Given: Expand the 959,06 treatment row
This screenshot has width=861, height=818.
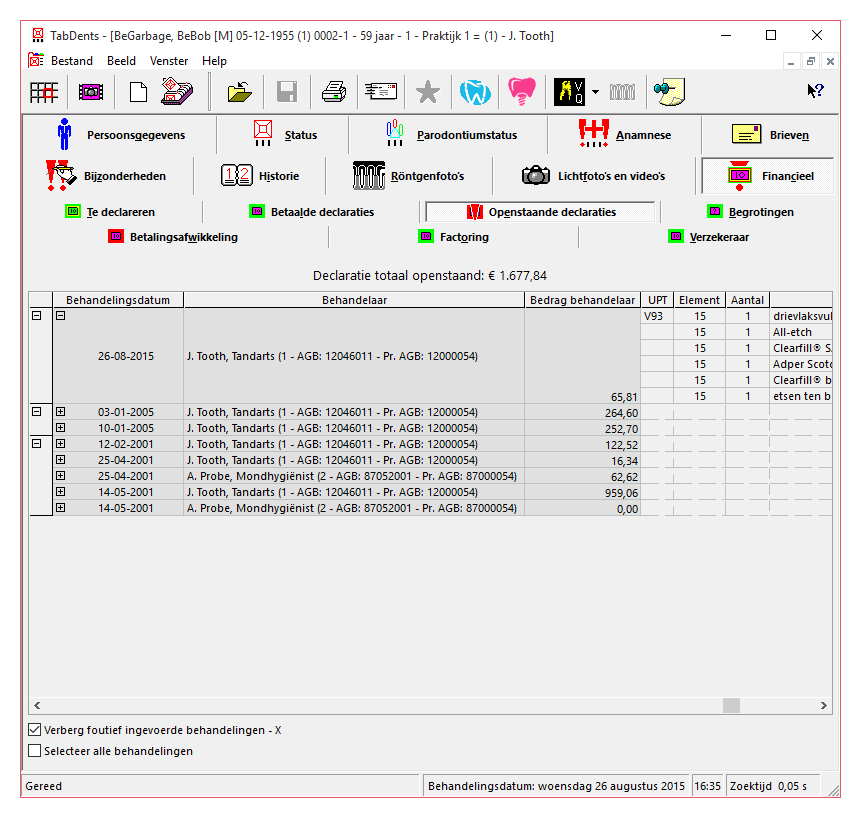Looking at the screenshot, I should (60, 492).
